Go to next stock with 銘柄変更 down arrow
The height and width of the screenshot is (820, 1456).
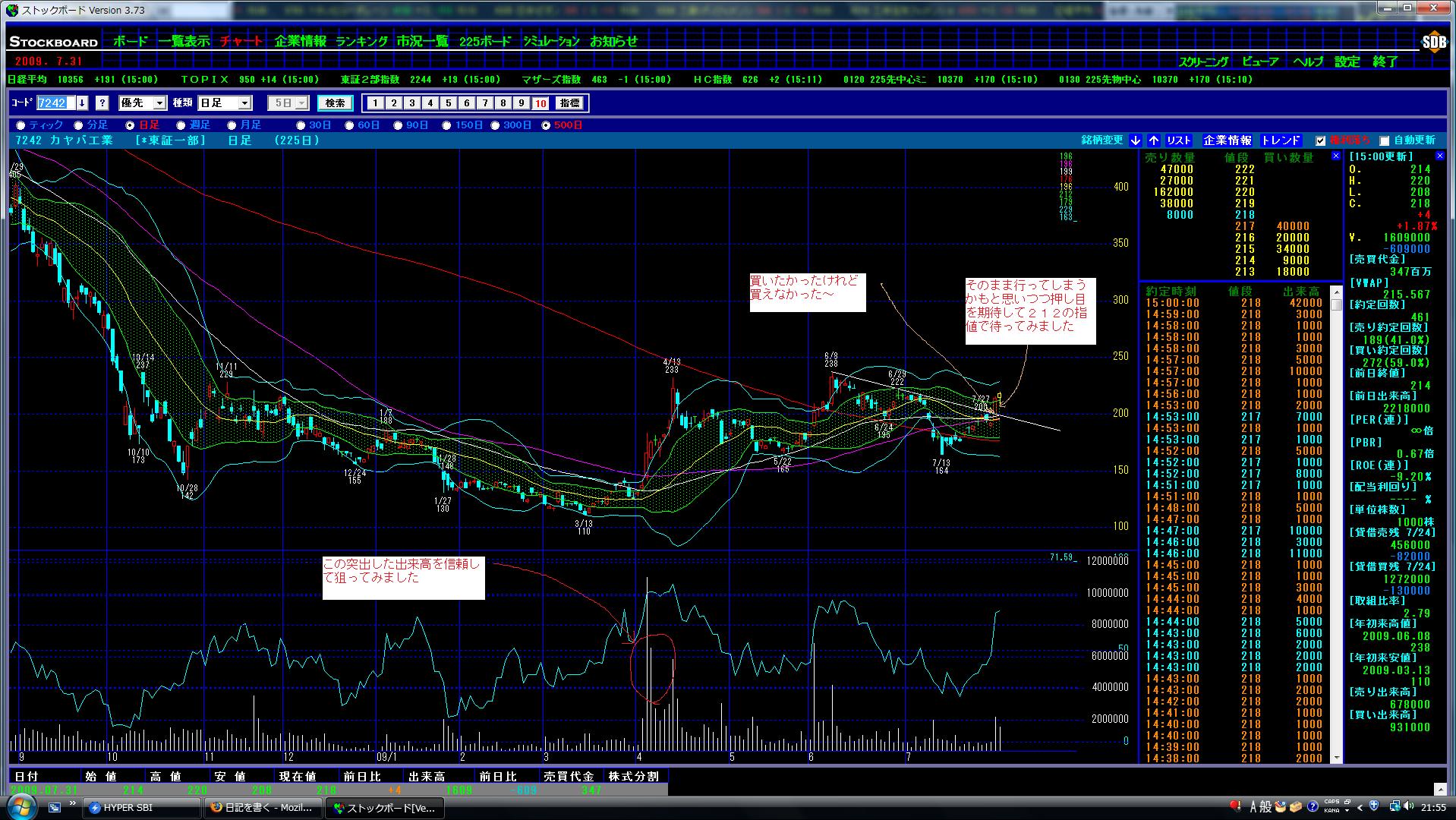point(1135,140)
